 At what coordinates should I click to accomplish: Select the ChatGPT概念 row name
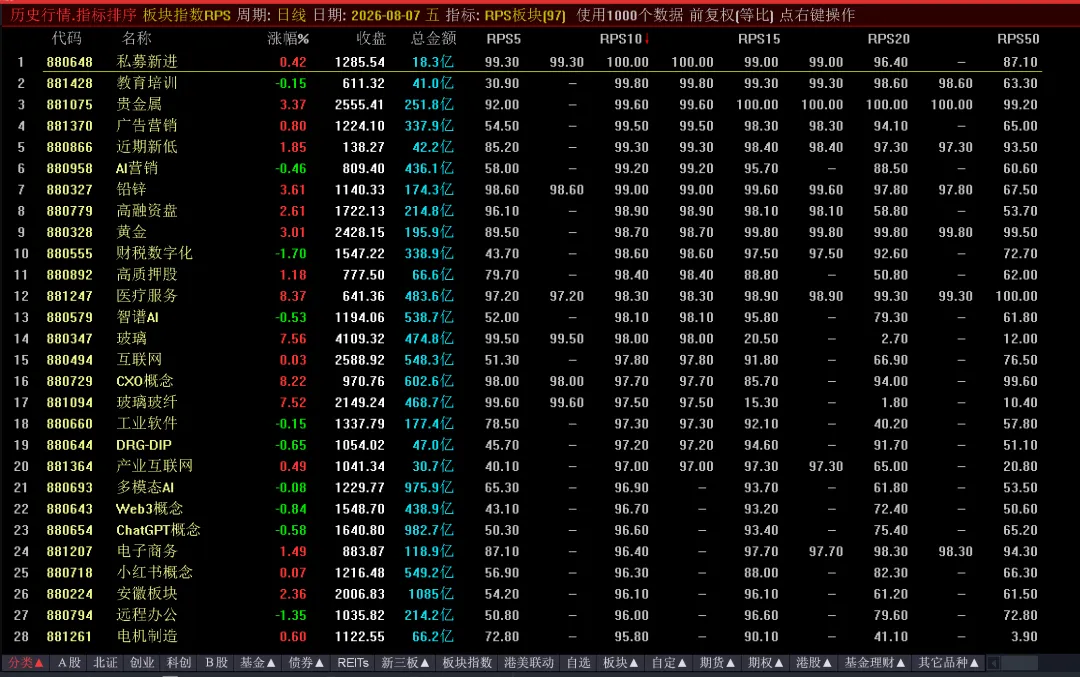pos(158,530)
